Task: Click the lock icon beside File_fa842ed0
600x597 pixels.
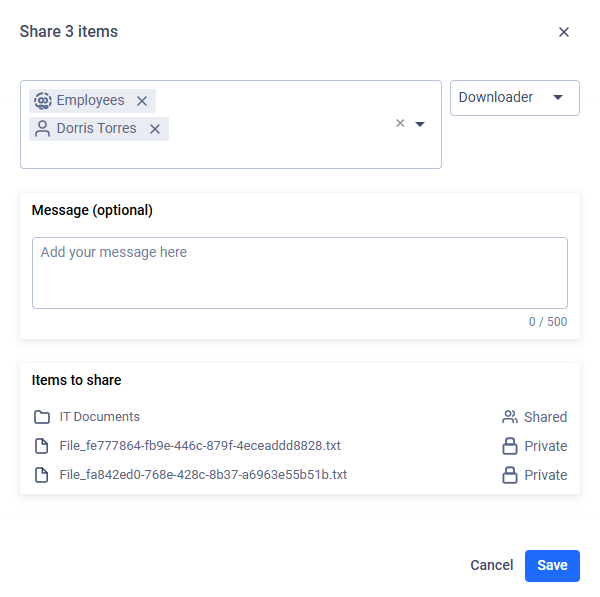Action: coord(510,475)
